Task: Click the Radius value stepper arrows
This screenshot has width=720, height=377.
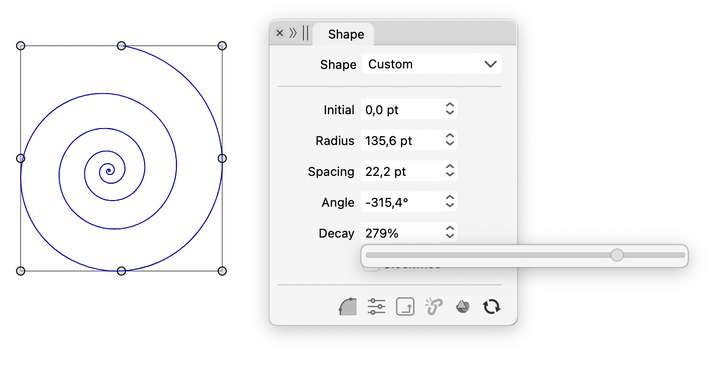Action: pos(450,140)
